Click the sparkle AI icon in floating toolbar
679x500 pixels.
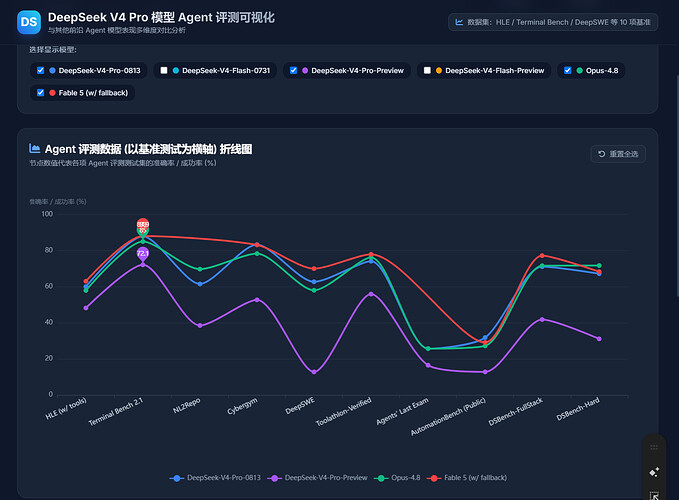pos(654,471)
